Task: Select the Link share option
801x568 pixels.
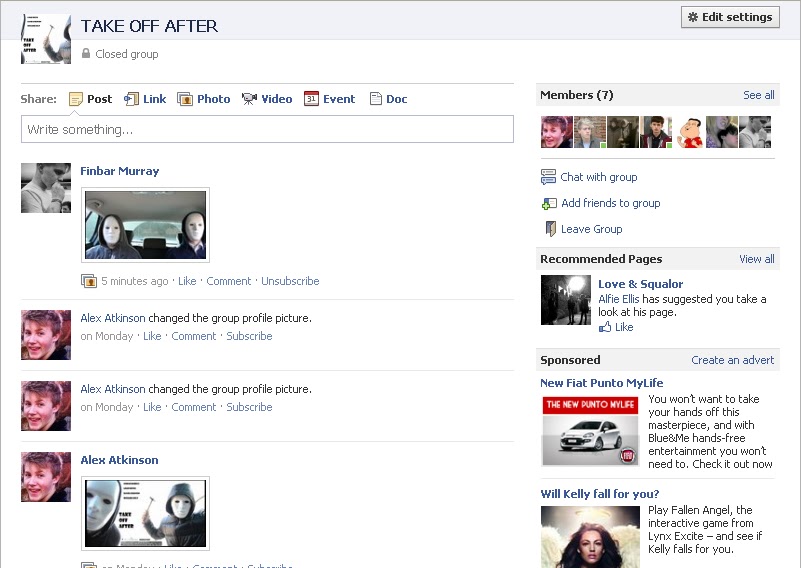Action: coord(145,99)
